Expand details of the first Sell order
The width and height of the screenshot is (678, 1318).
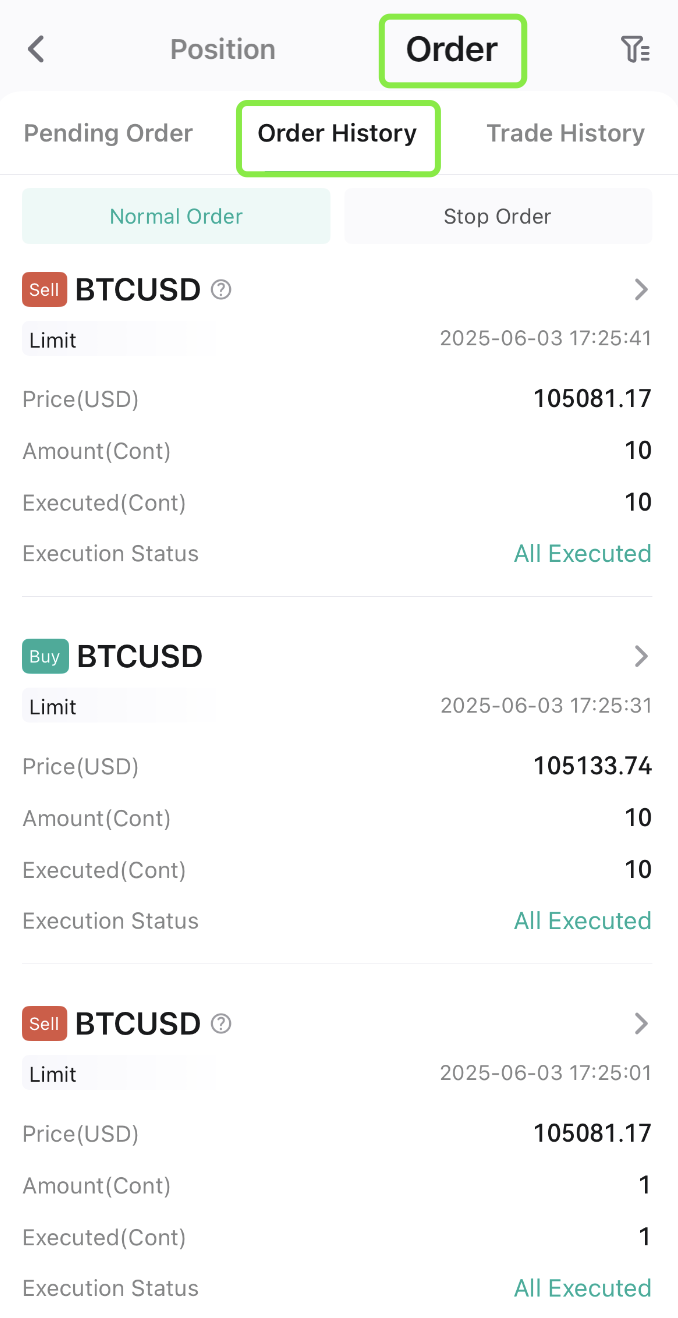pos(641,290)
